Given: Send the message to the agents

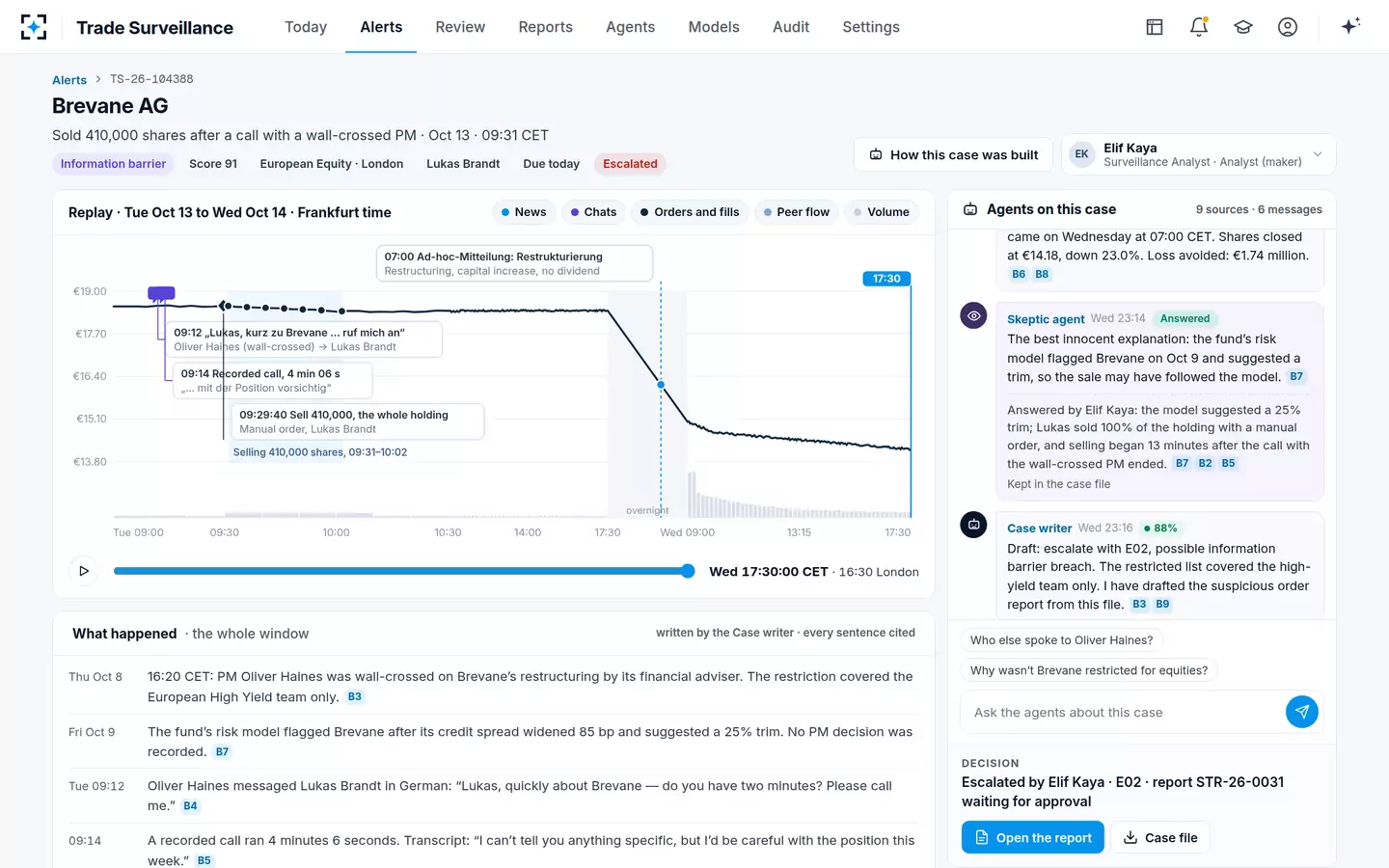Looking at the screenshot, I should [1302, 712].
